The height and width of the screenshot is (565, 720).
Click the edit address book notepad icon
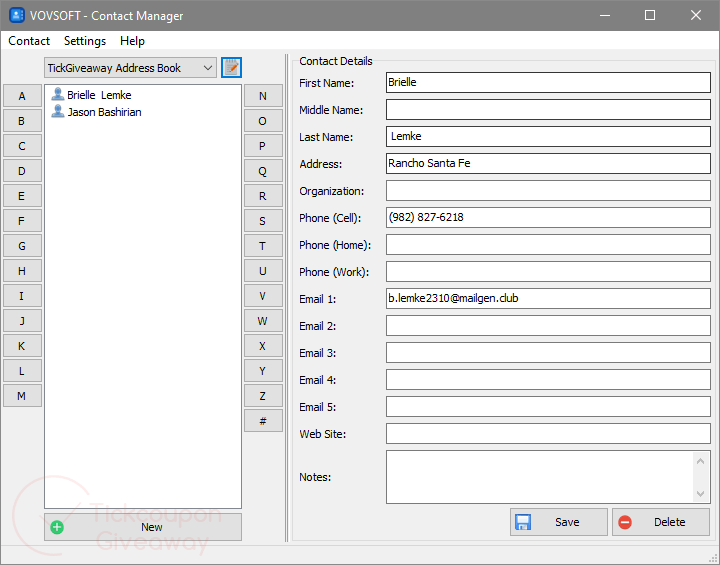[x=231, y=68]
